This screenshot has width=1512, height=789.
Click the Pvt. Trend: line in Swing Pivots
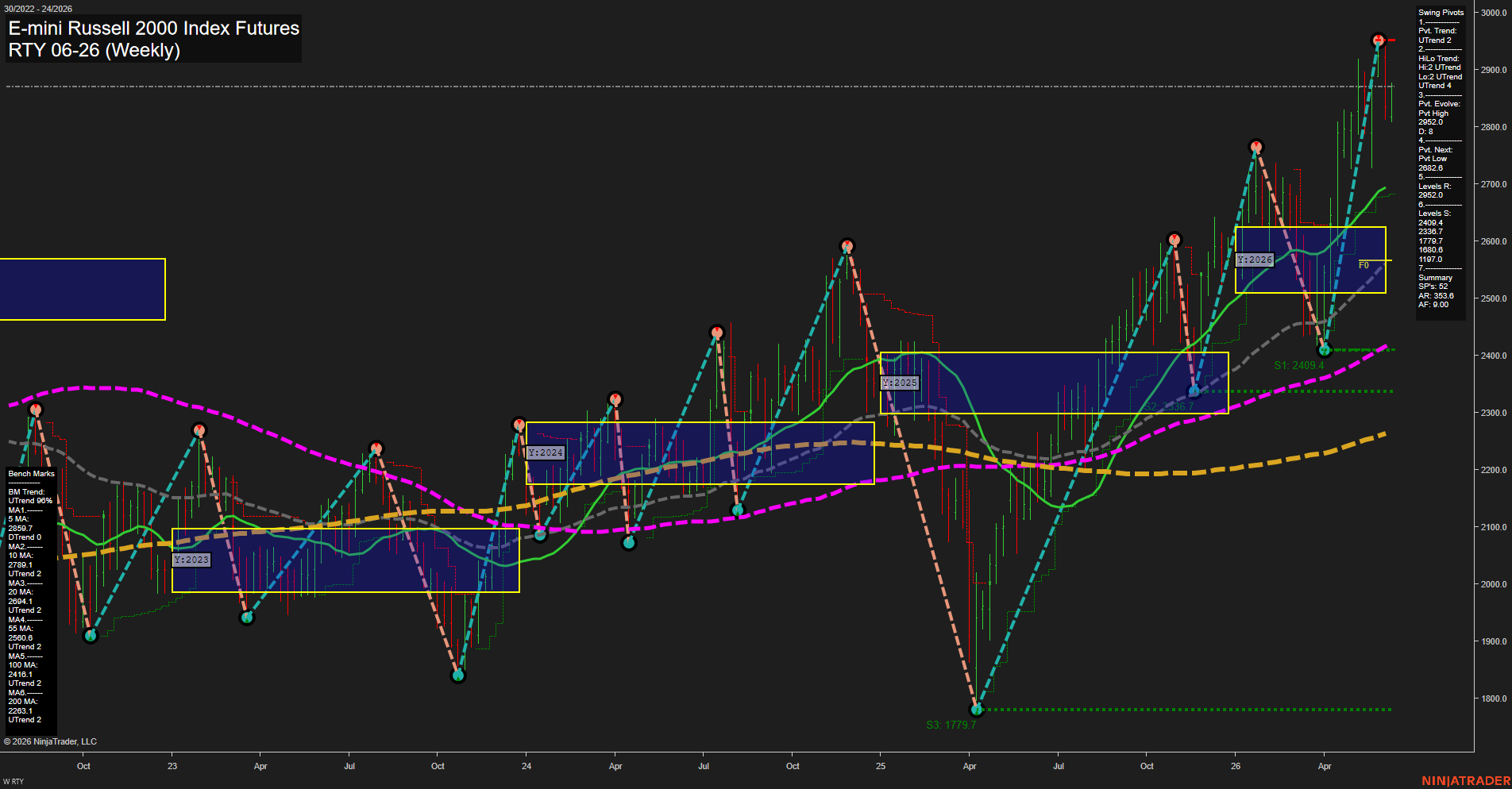point(1437,31)
